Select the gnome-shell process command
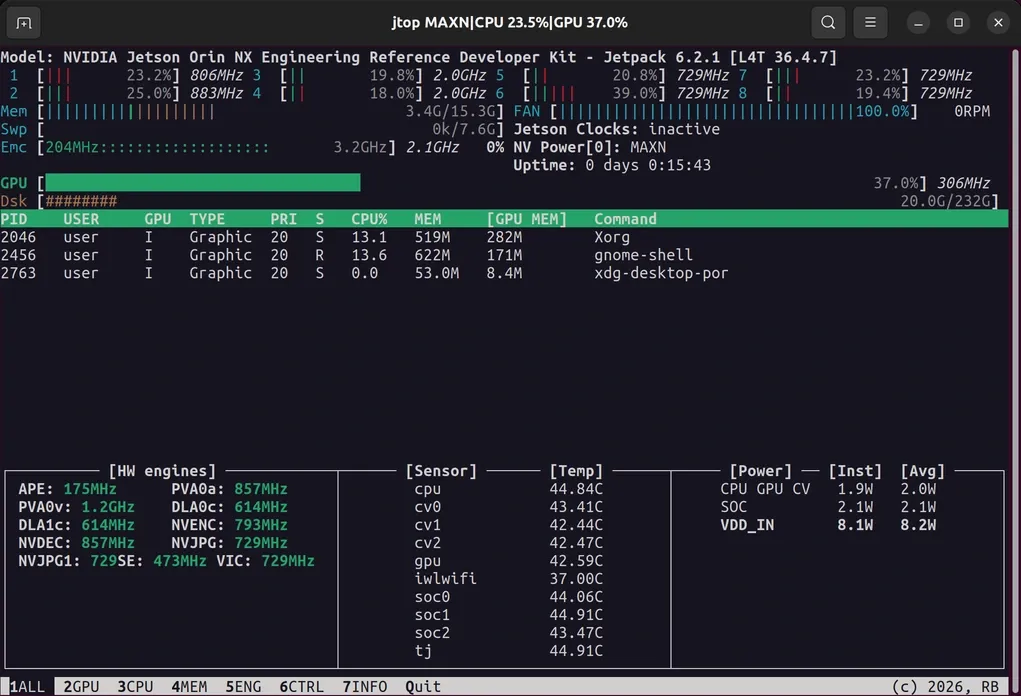 (643, 255)
